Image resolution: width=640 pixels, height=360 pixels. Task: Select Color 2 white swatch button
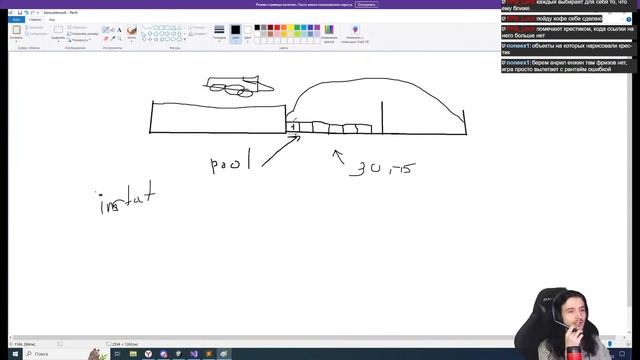tap(247, 33)
